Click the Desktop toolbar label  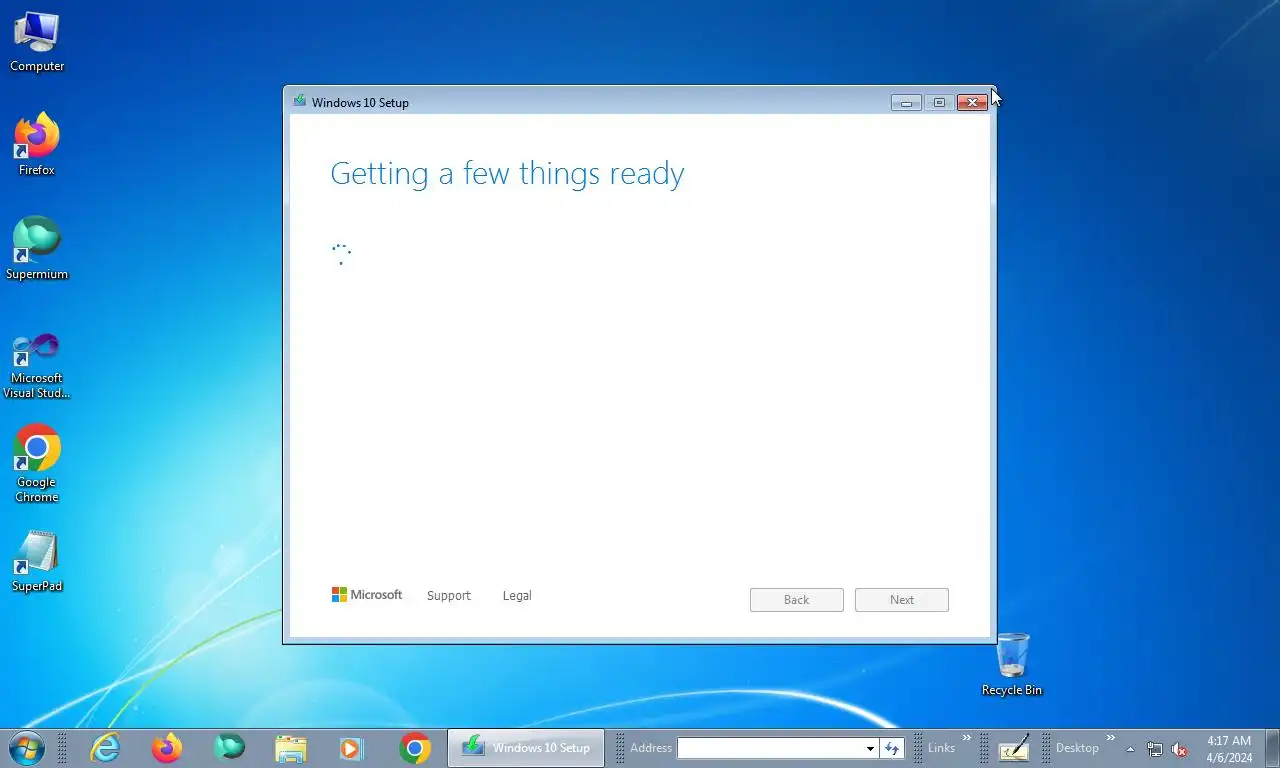[x=1077, y=748]
